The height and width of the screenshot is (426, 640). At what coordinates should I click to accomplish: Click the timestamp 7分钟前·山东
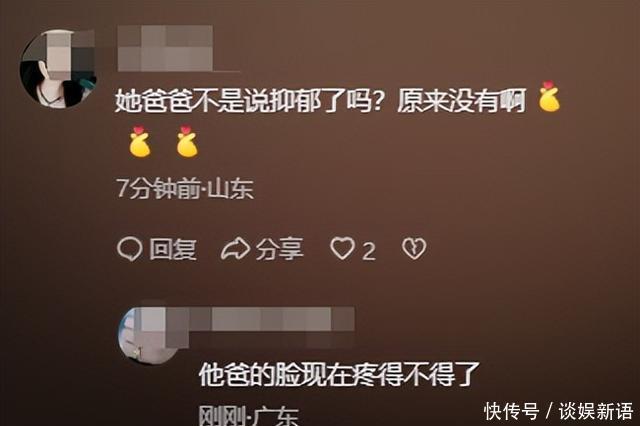(x=185, y=188)
